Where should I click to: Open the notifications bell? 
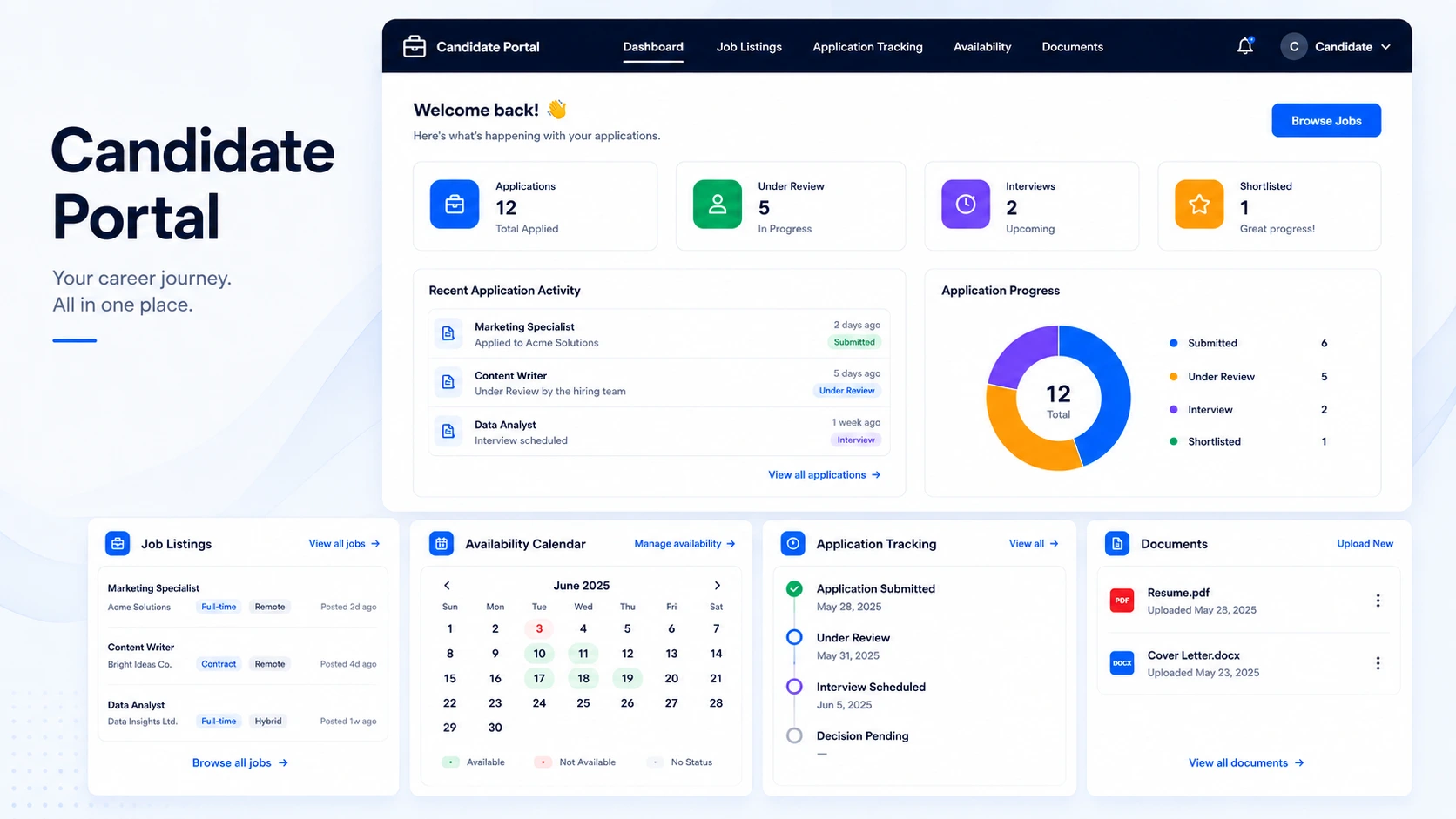(x=1245, y=46)
